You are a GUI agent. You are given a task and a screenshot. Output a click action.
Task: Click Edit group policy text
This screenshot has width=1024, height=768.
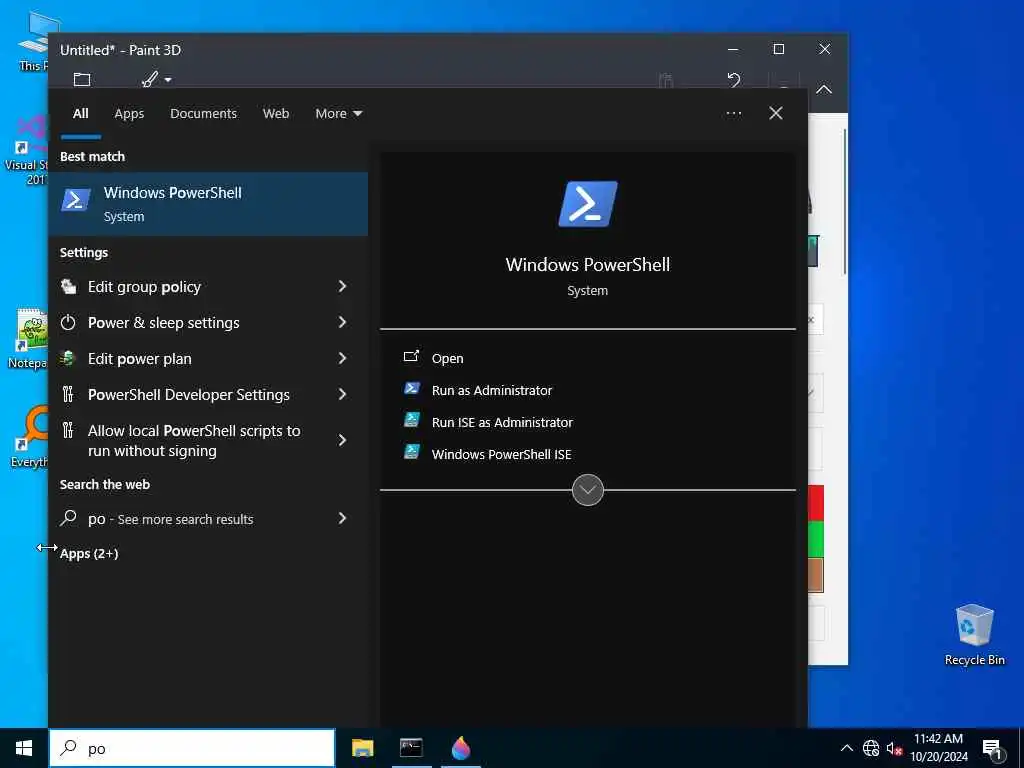(144, 287)
